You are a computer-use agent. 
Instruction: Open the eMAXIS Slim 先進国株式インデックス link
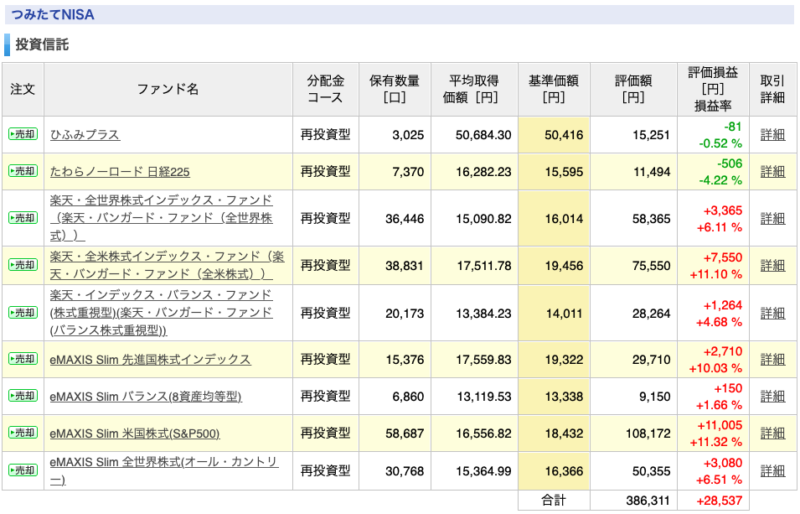click(150, 360)
